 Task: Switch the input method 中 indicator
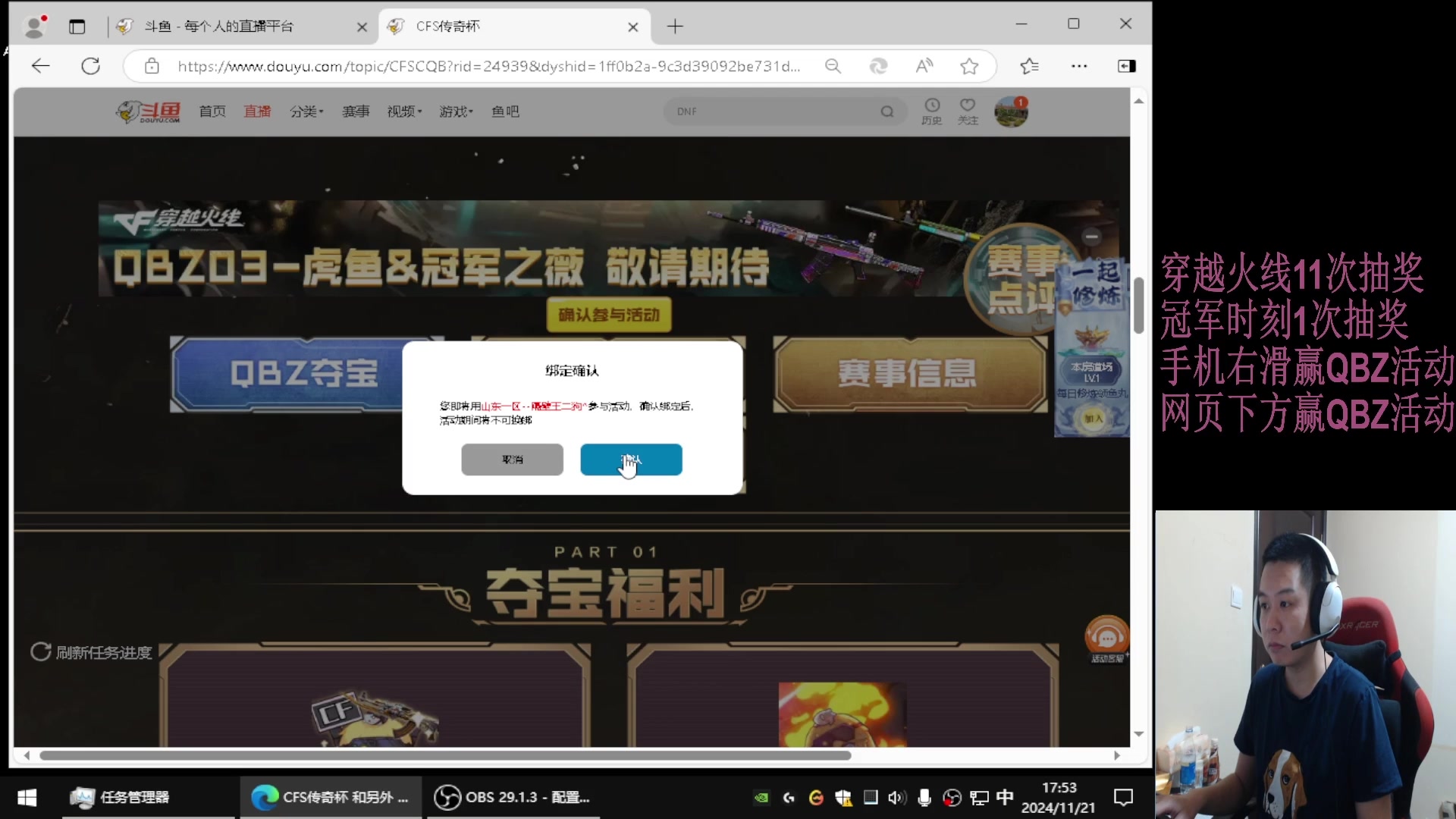coord(1005,797)
